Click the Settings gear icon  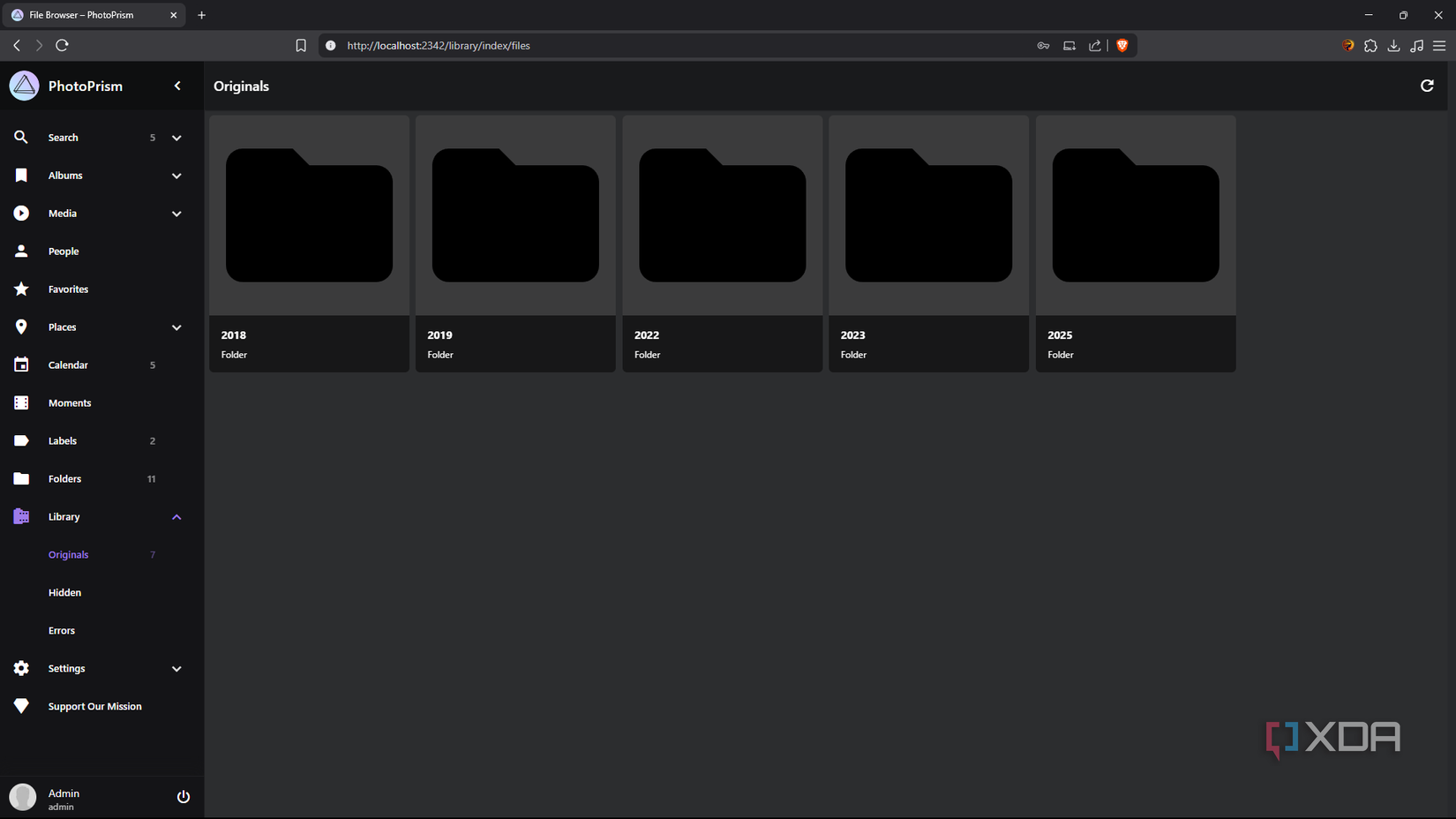tap(21, 668)
